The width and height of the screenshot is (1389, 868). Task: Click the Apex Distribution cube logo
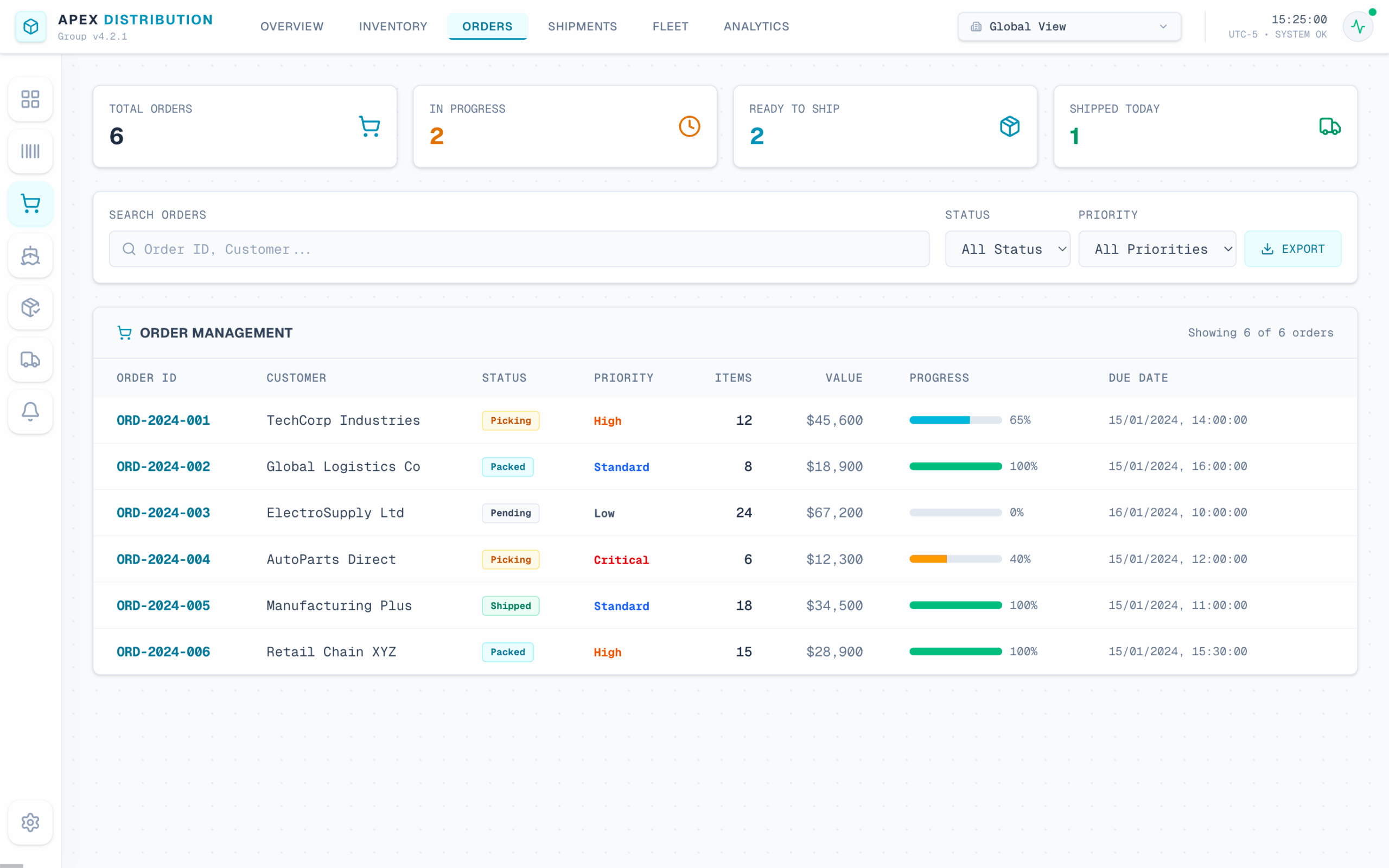30,27
